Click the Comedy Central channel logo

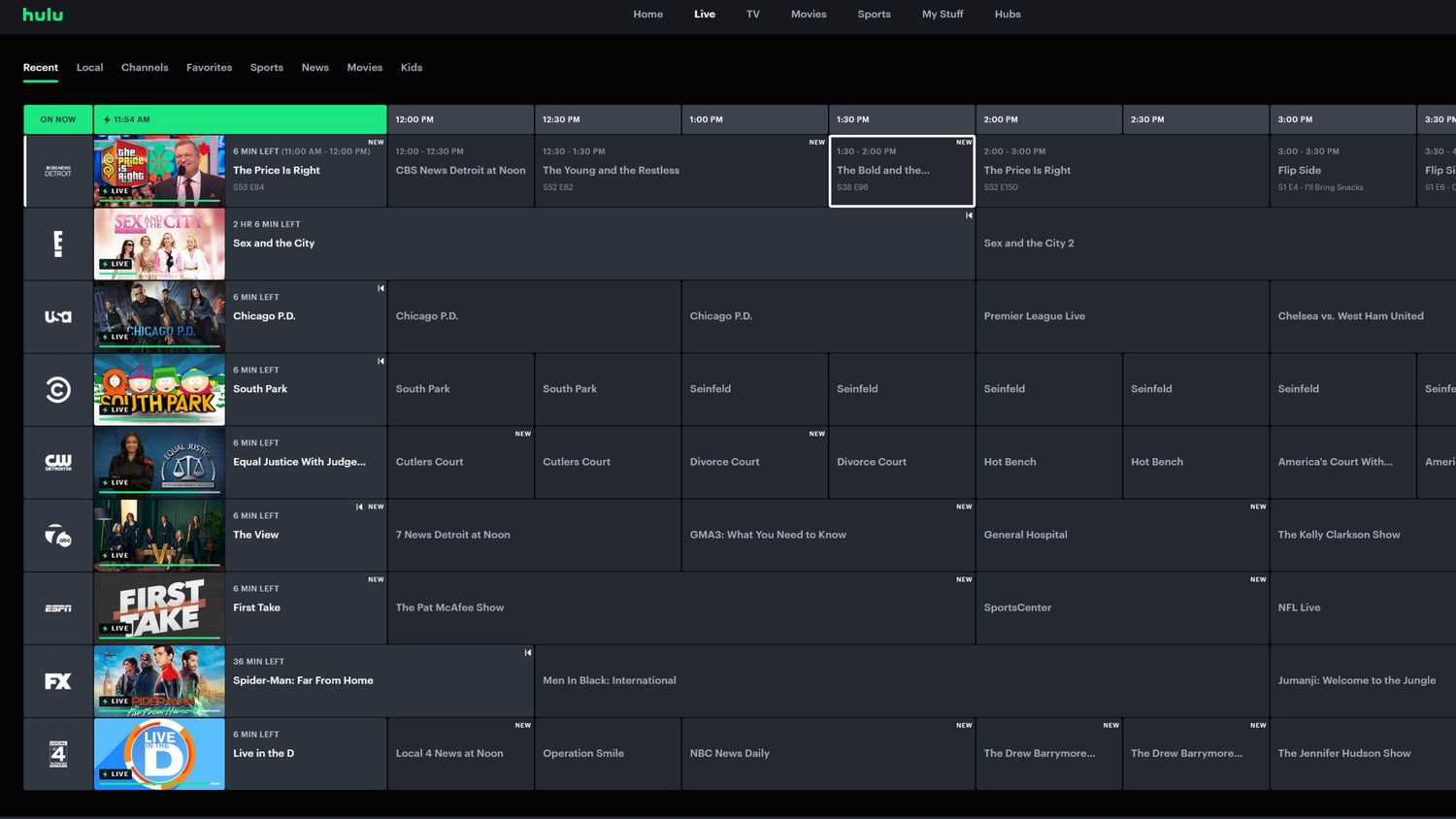coord(57,389)
